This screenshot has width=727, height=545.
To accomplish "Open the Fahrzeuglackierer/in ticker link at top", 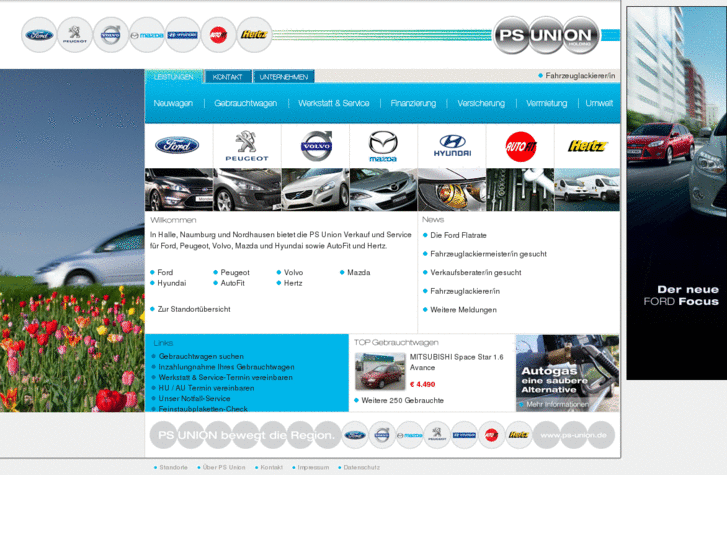I will (580, 76).
